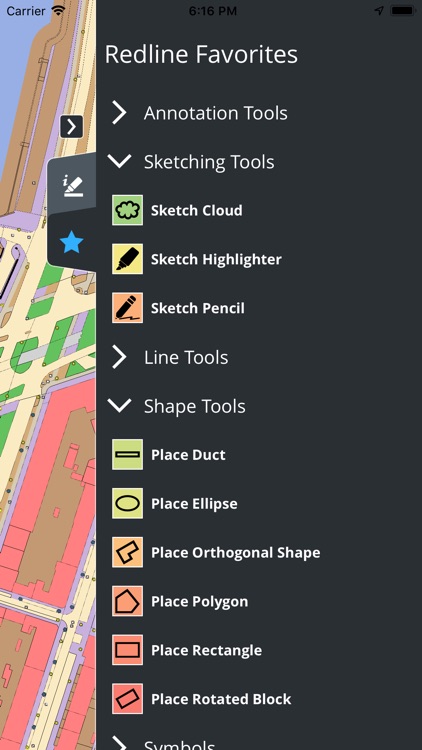
Task: Select the Sketch Cloud tool icon
Action: [127, 210]
